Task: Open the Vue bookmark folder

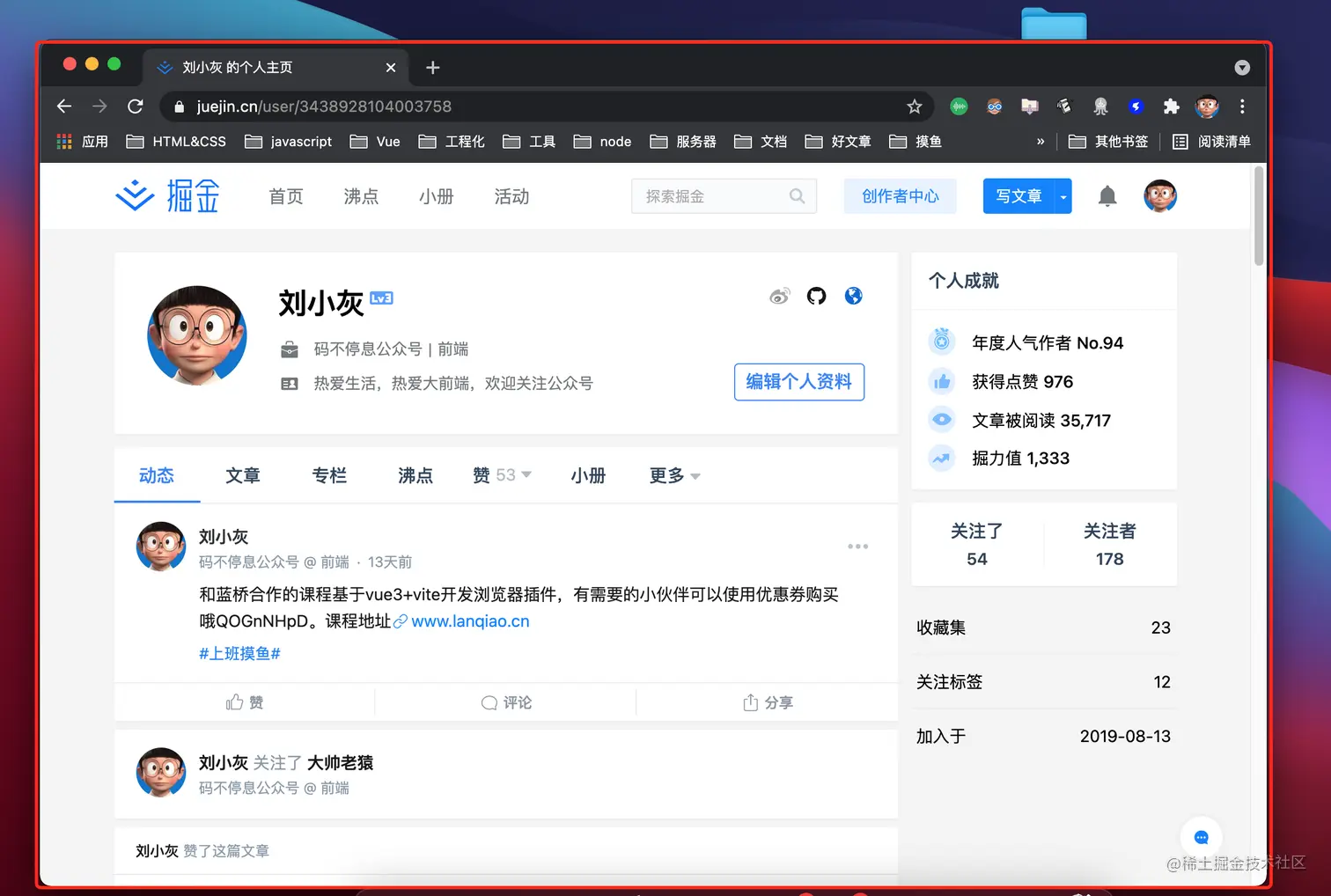Action: [x=375, y=142]
